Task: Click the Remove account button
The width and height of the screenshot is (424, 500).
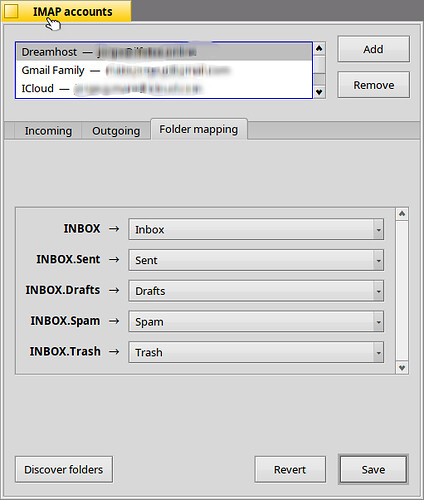Action: click(373, 85)
